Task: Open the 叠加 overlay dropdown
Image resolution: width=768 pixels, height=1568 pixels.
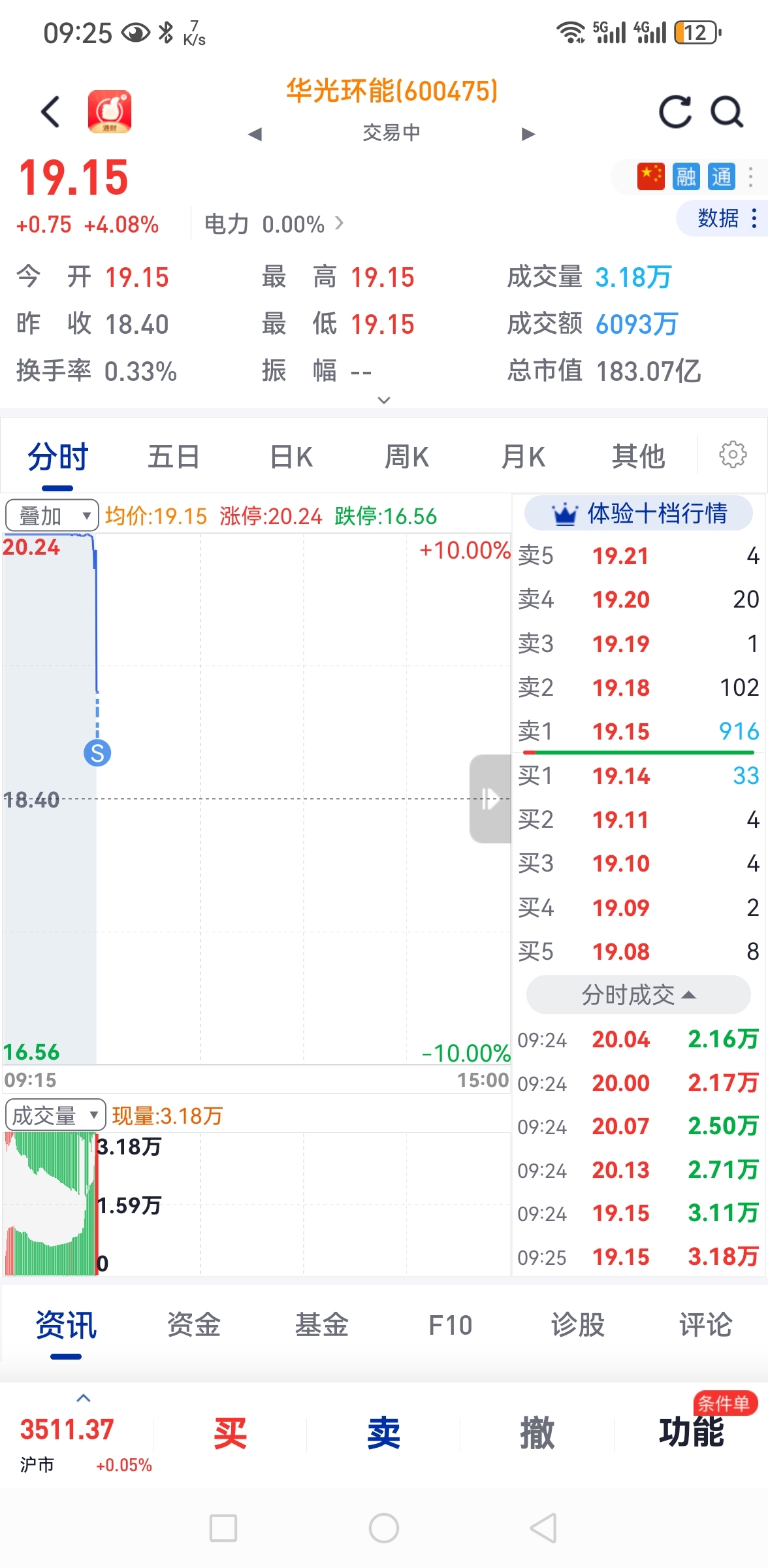Action: [52, 516]
